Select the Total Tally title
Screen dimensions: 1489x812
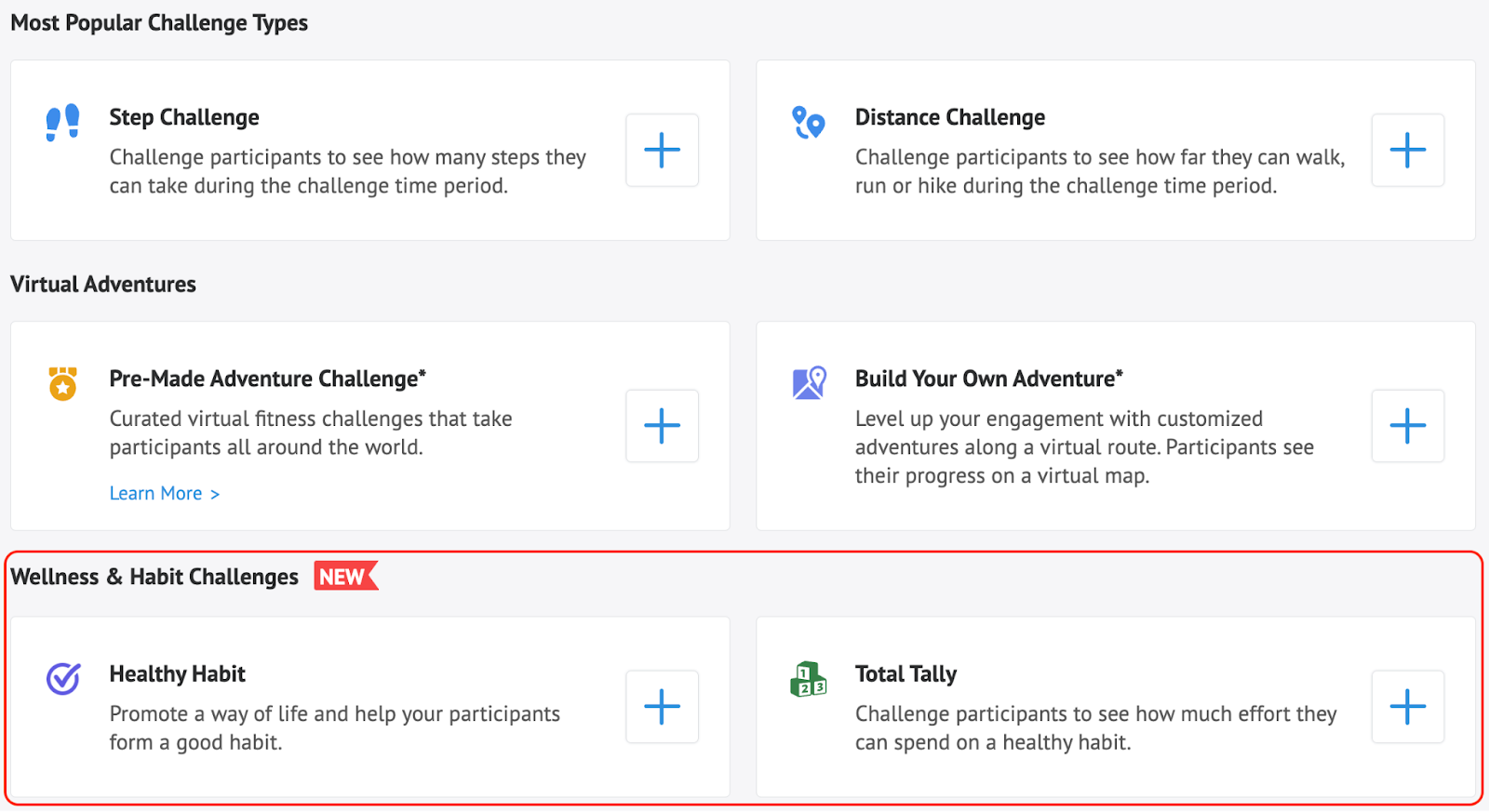tap(905, 673)
